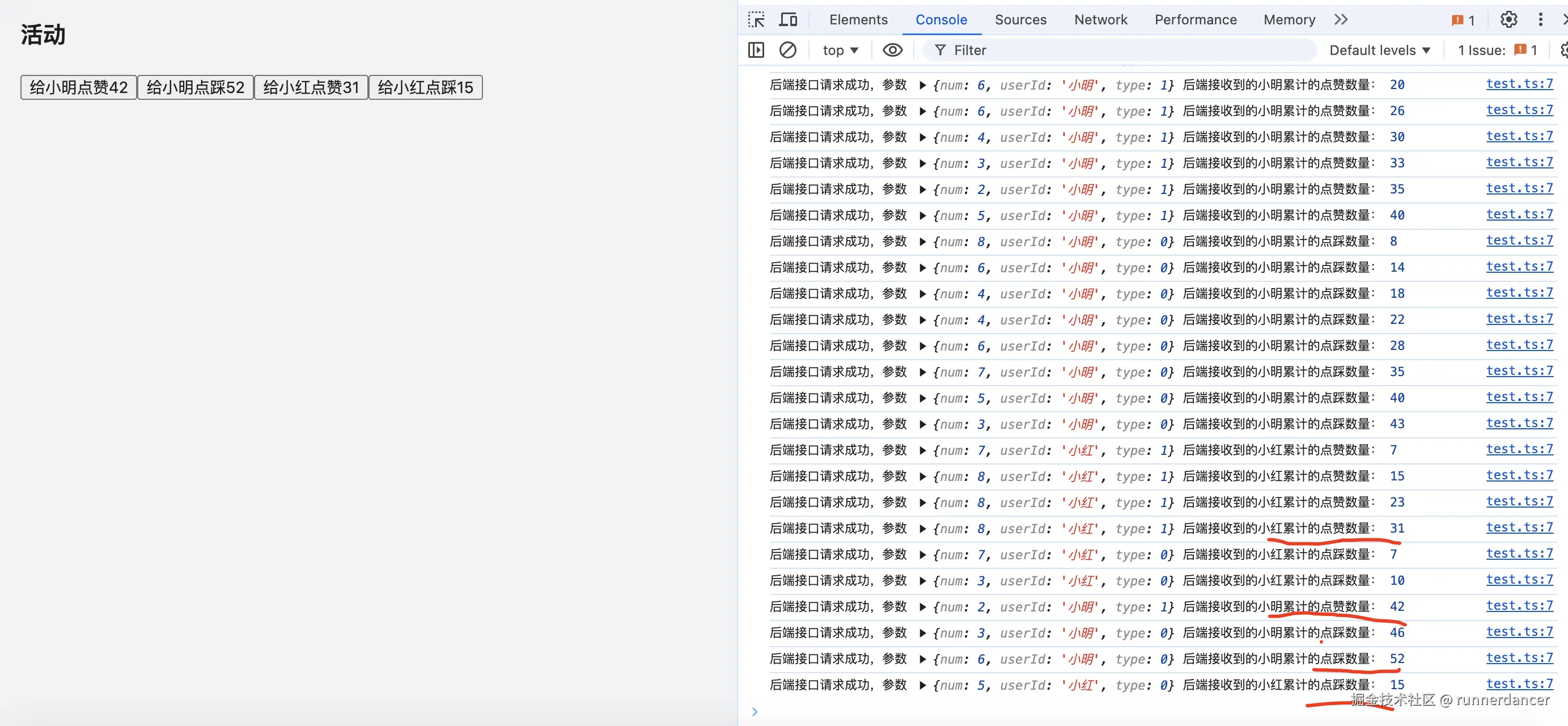Open test.ts:7 link on first log row

point(1519,84)
